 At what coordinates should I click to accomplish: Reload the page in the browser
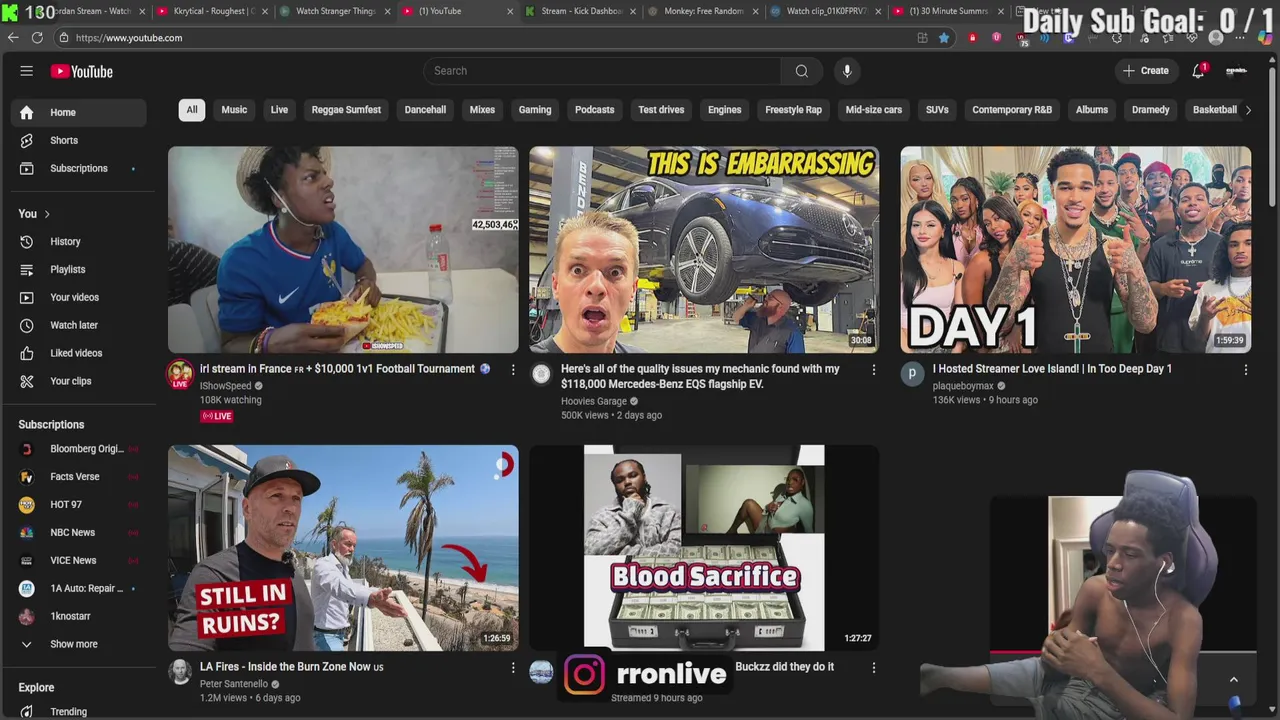[x=37, y=37]
